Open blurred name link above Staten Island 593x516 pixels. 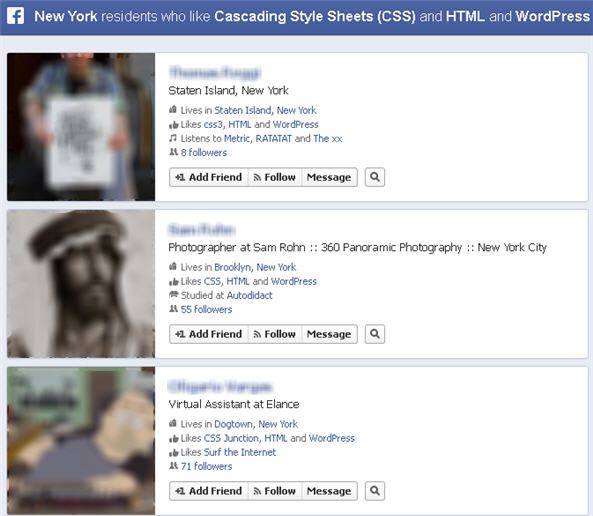click(215, 72)
